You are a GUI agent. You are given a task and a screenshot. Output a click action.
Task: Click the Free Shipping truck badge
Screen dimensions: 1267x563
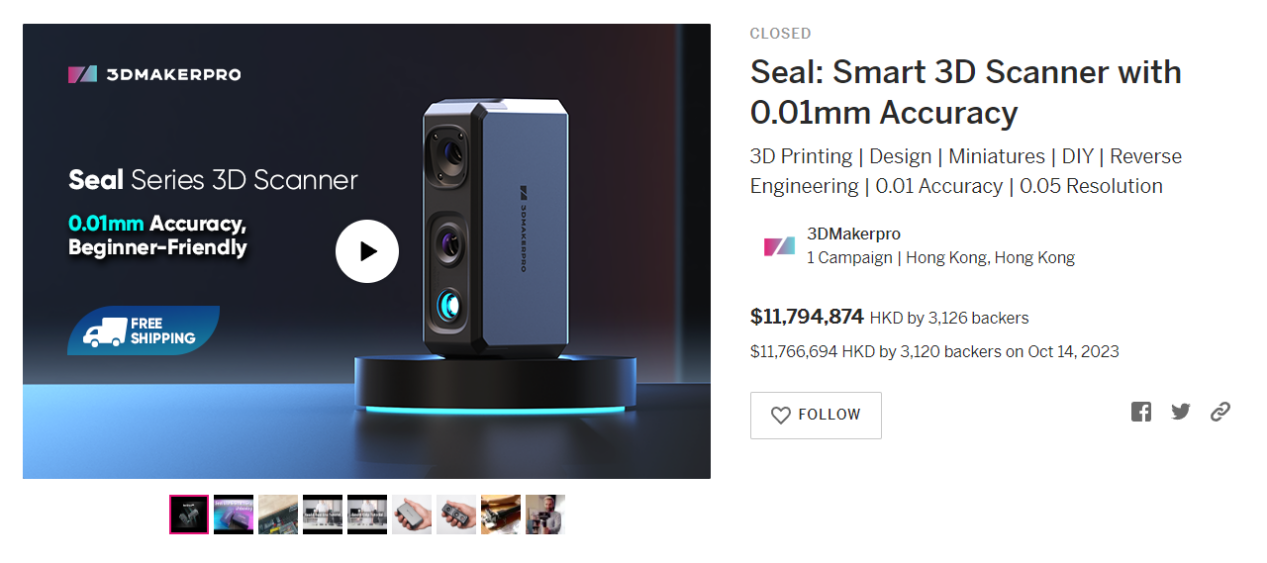click(143, 331)
